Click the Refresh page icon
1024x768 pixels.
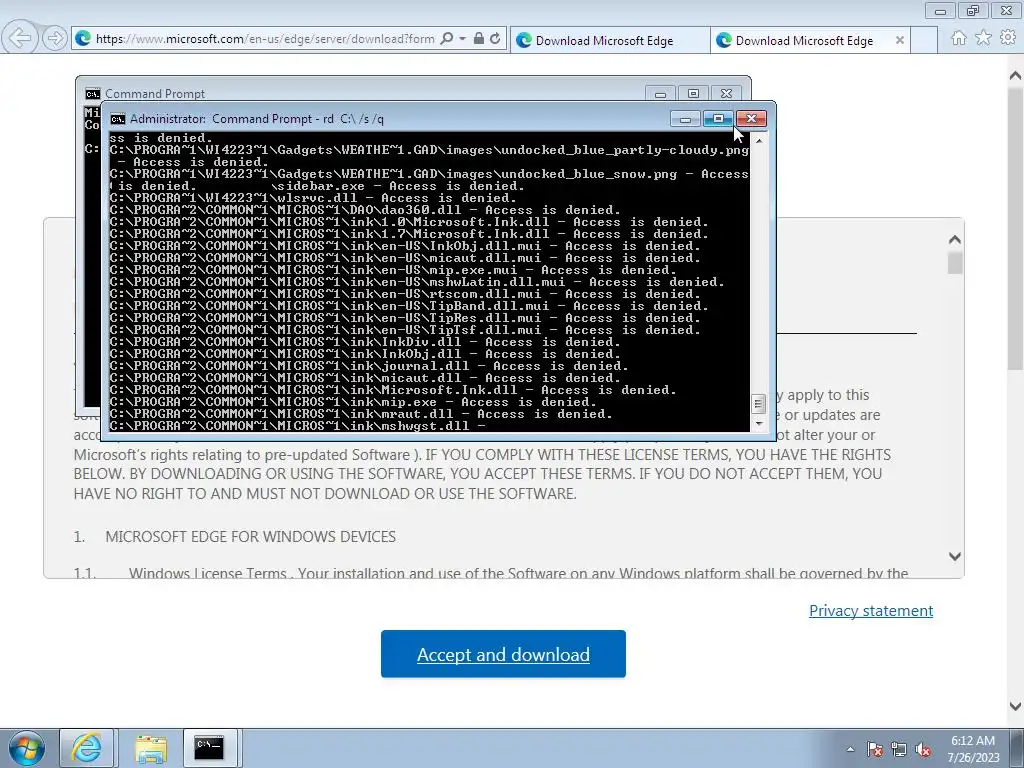(495, 39)
